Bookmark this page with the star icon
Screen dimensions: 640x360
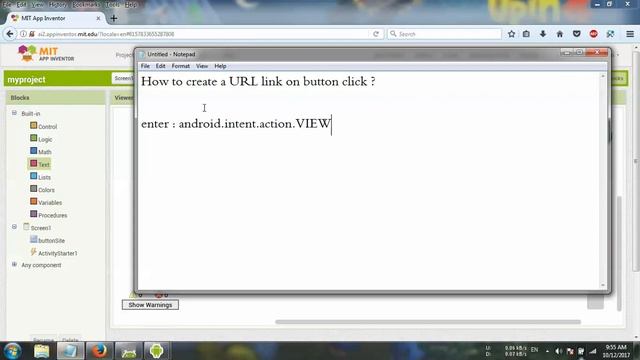511,34
